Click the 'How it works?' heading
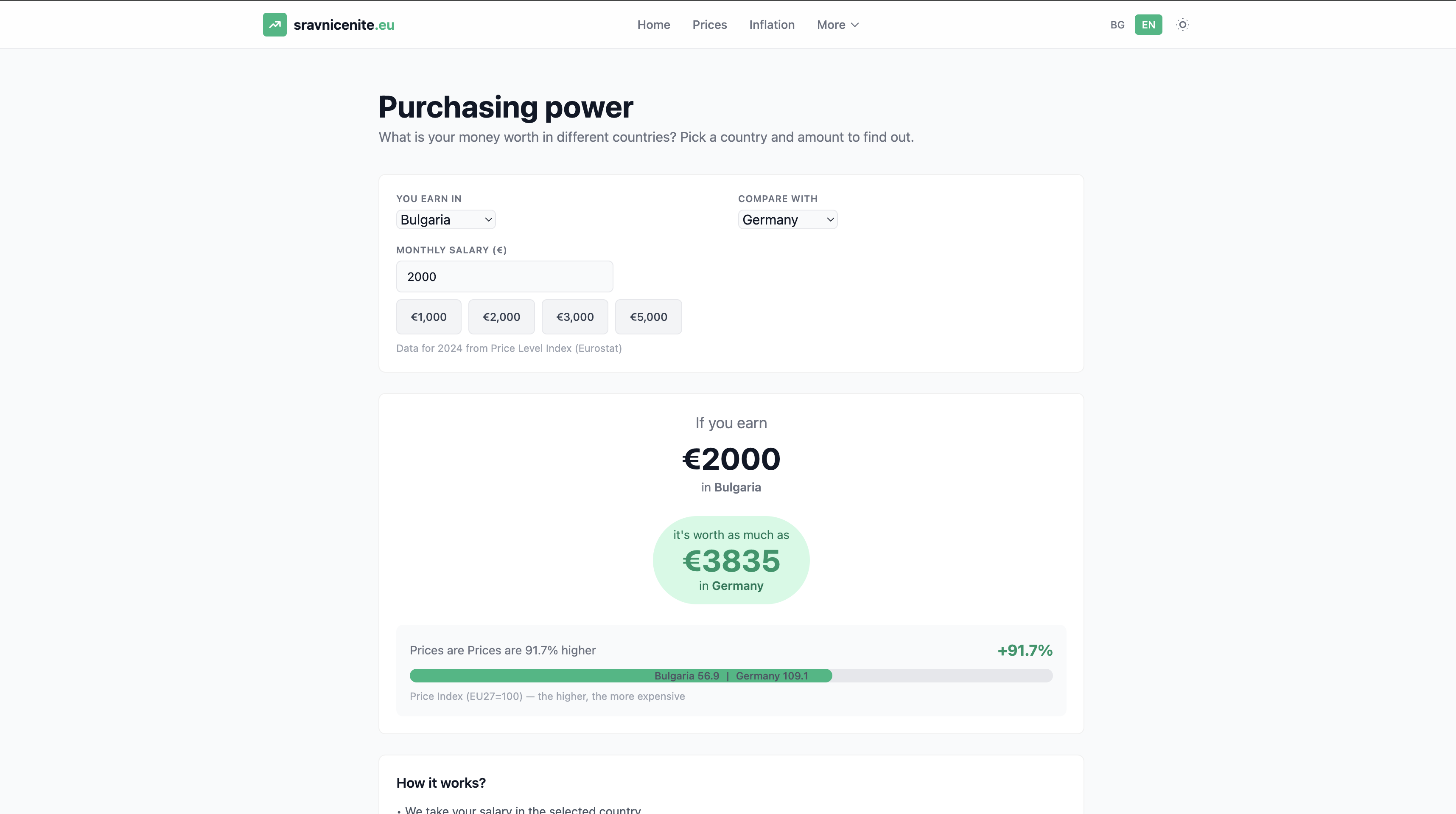This screenshot has width=1456, height=814. [x=441, y=783]
